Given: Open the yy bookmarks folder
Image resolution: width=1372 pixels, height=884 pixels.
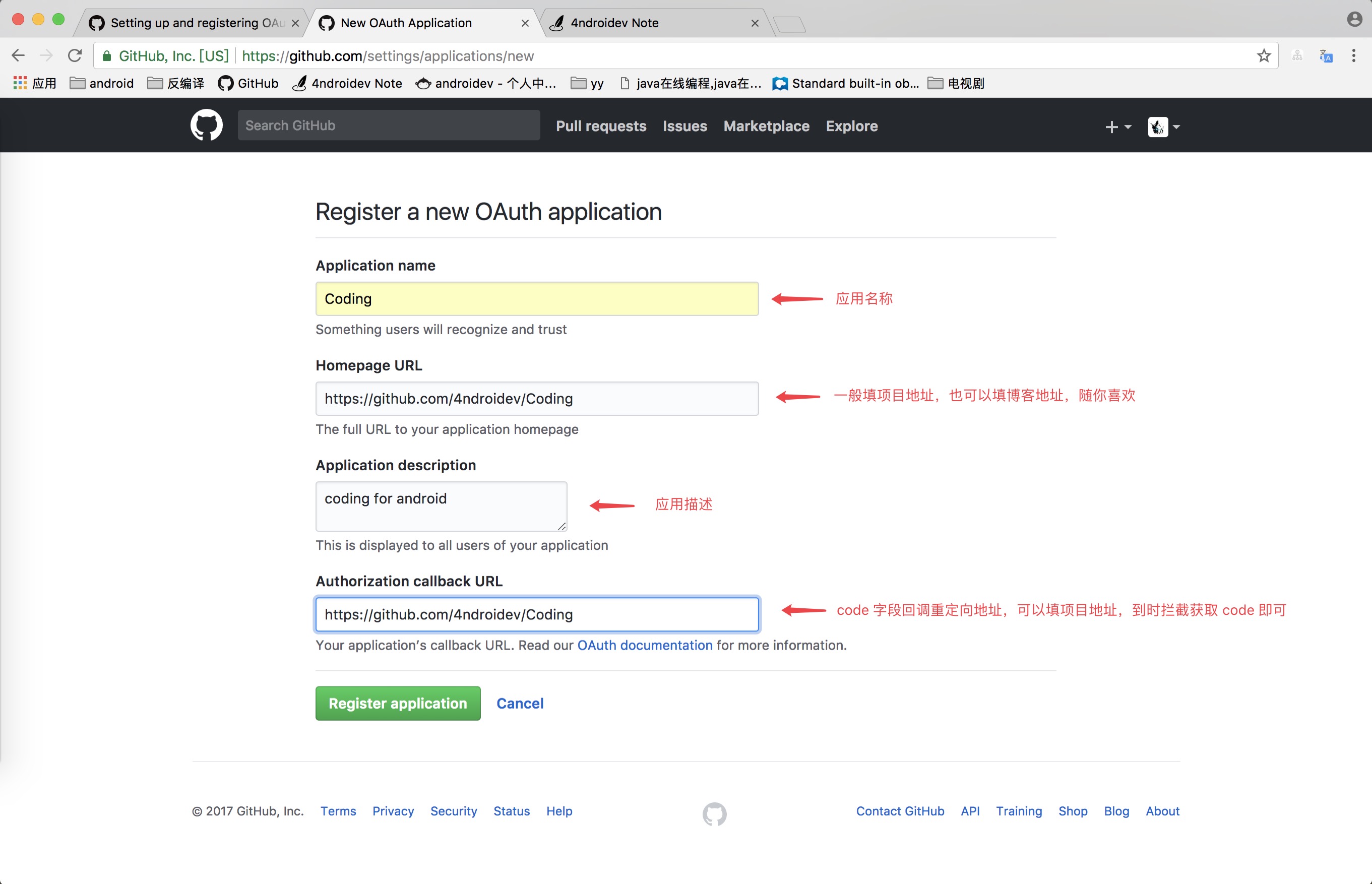Looking at the screenshot, I should 587,83.
